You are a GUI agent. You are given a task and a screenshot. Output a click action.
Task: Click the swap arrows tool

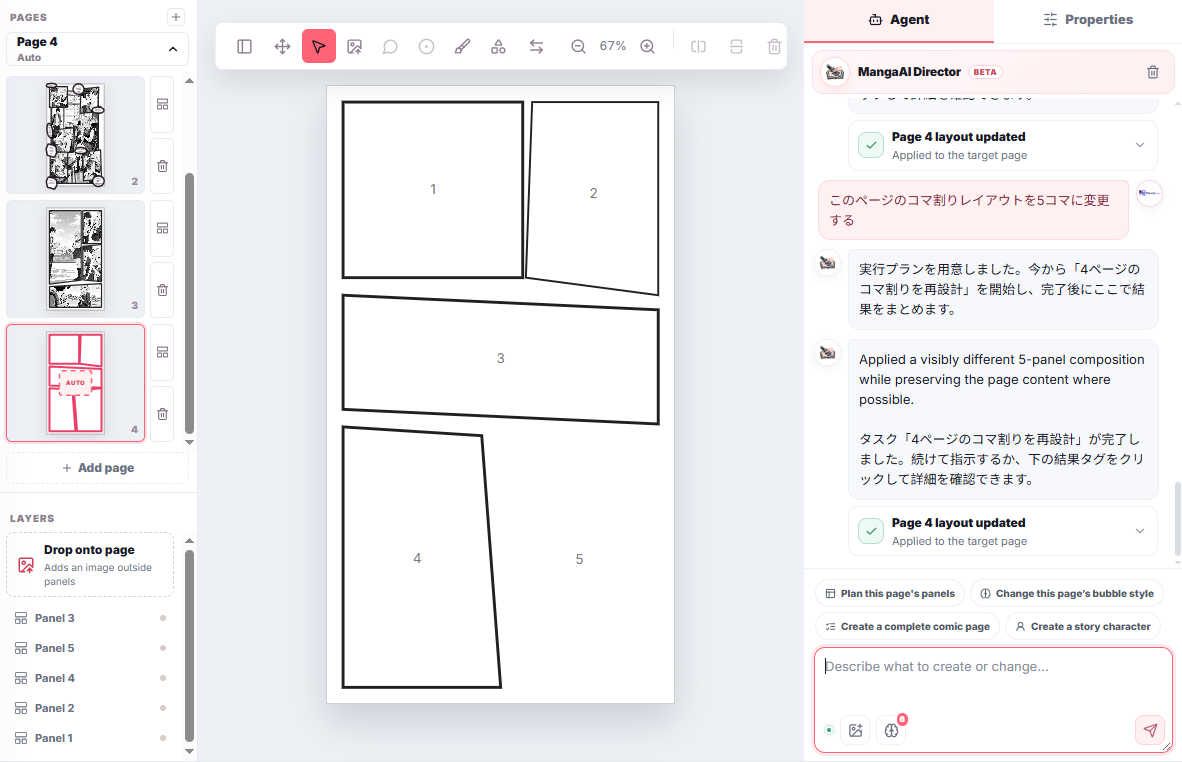536,47
